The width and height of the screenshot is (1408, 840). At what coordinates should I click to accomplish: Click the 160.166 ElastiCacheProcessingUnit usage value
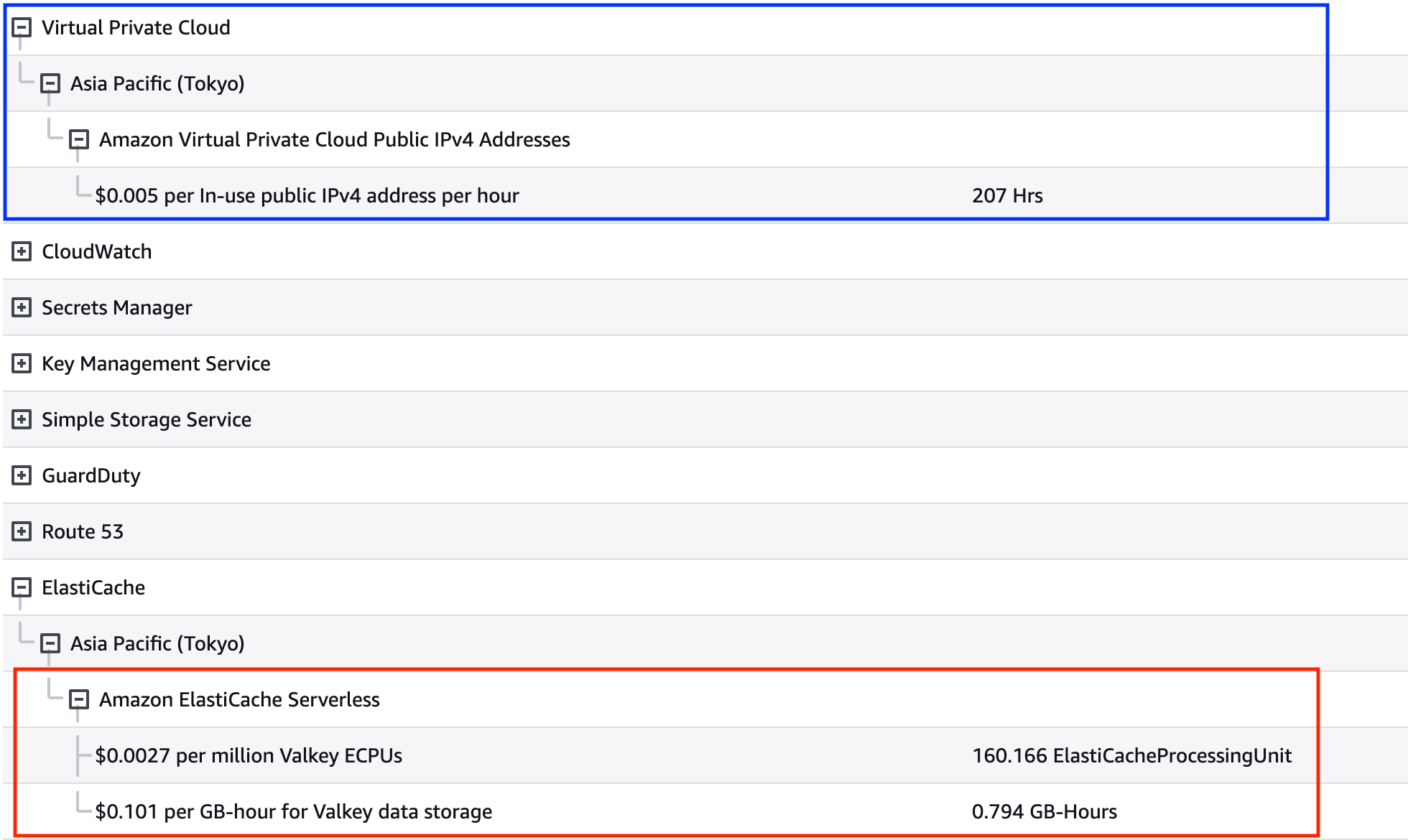(1131, 756)
